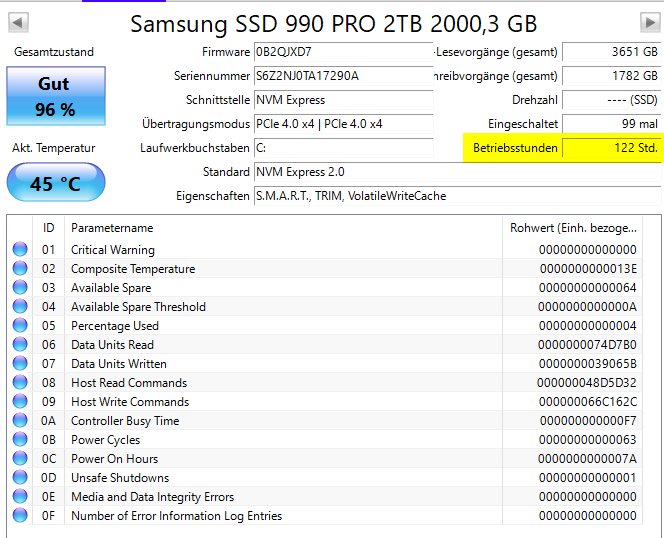Viewport: 664px width, 538px height.
Task: Go to previous disk with left arrow
Action: [x=18, y=22]
